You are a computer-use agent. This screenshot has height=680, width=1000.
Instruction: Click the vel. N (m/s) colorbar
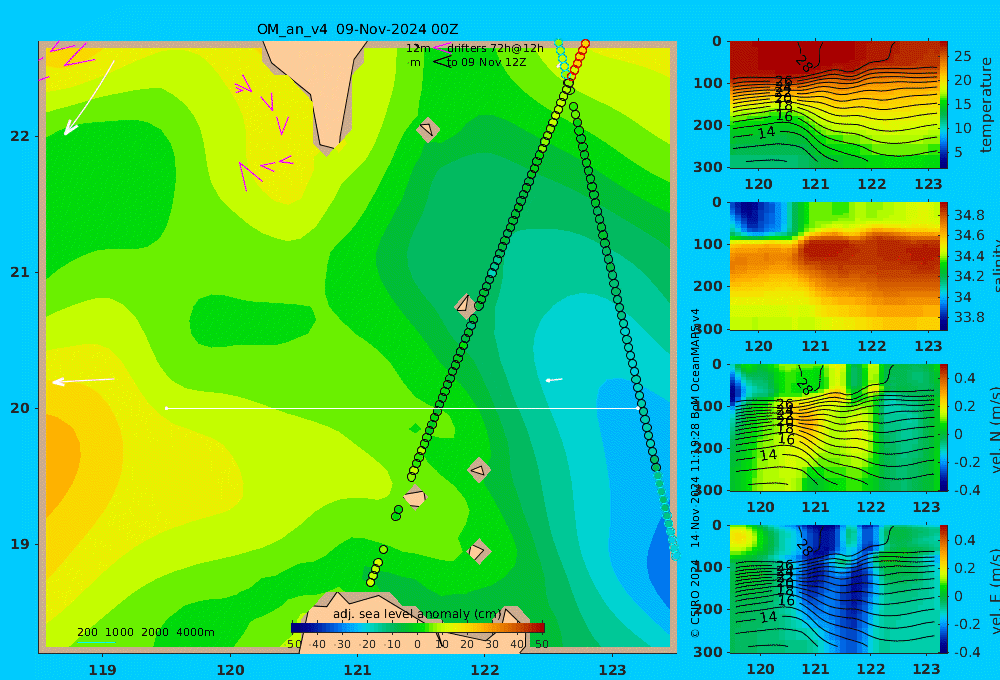point(943,427)
